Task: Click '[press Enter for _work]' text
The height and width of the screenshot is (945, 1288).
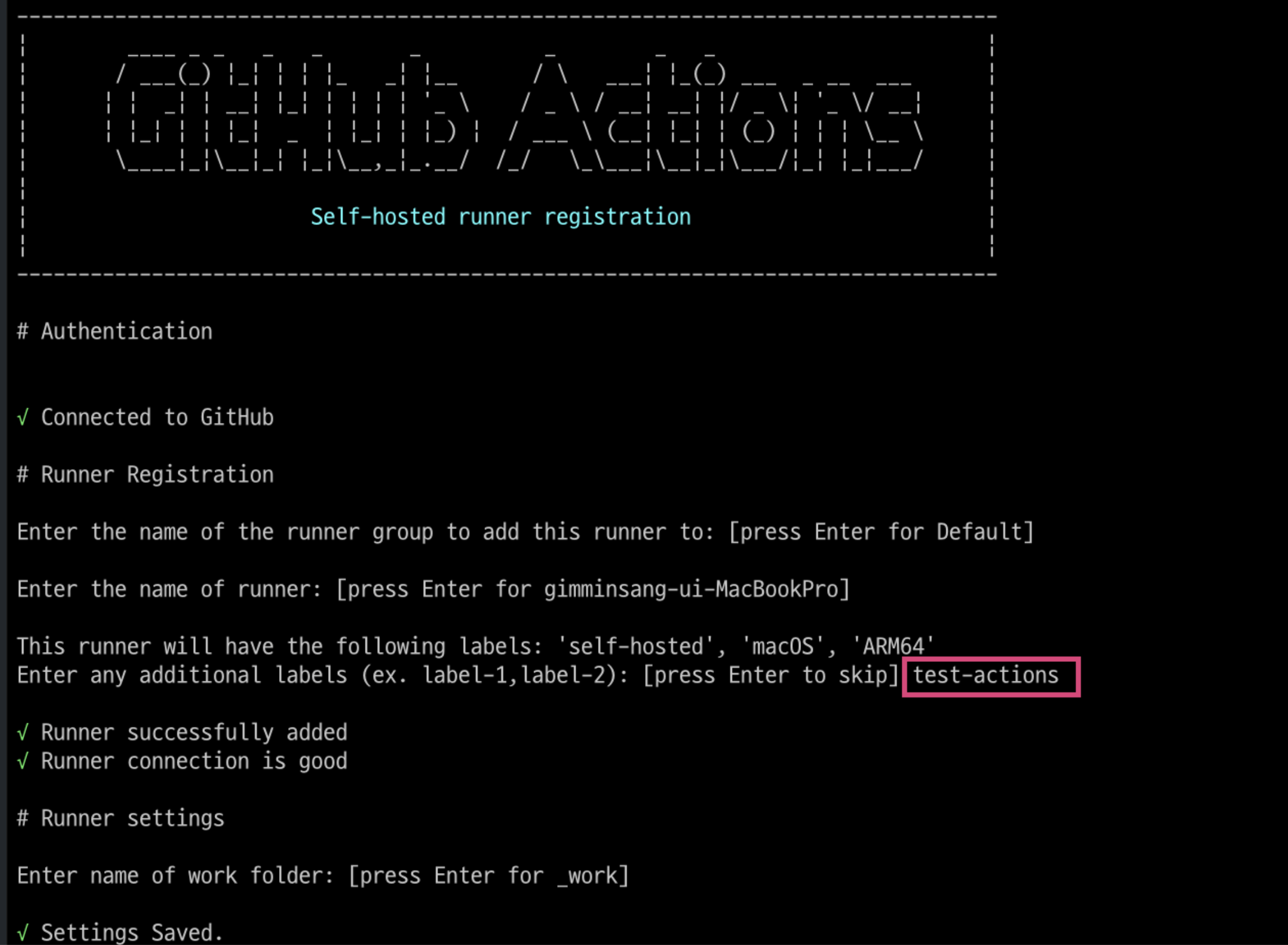Action: 489,876
